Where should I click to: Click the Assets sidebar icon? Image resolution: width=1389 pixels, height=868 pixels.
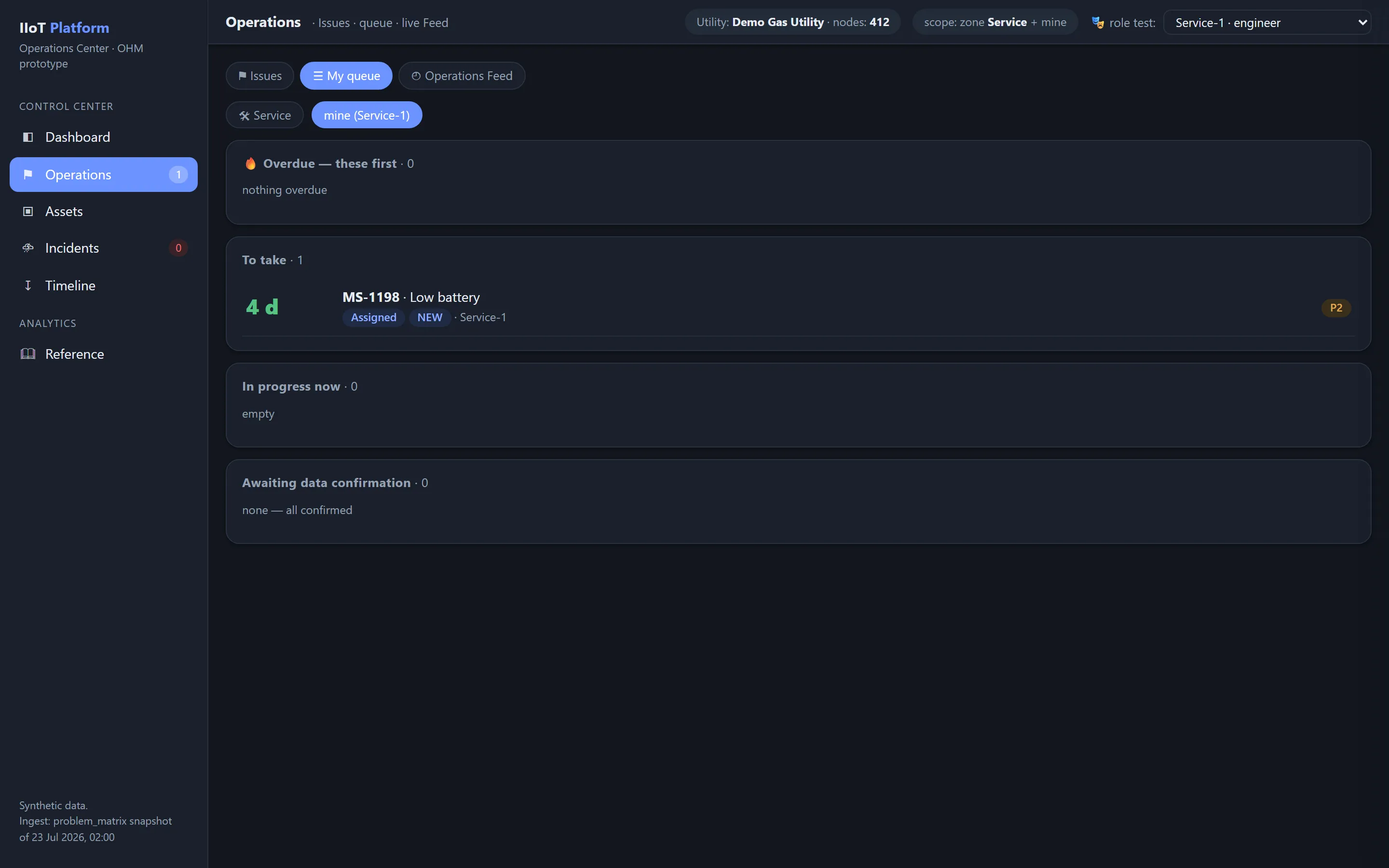click(27, 211)
